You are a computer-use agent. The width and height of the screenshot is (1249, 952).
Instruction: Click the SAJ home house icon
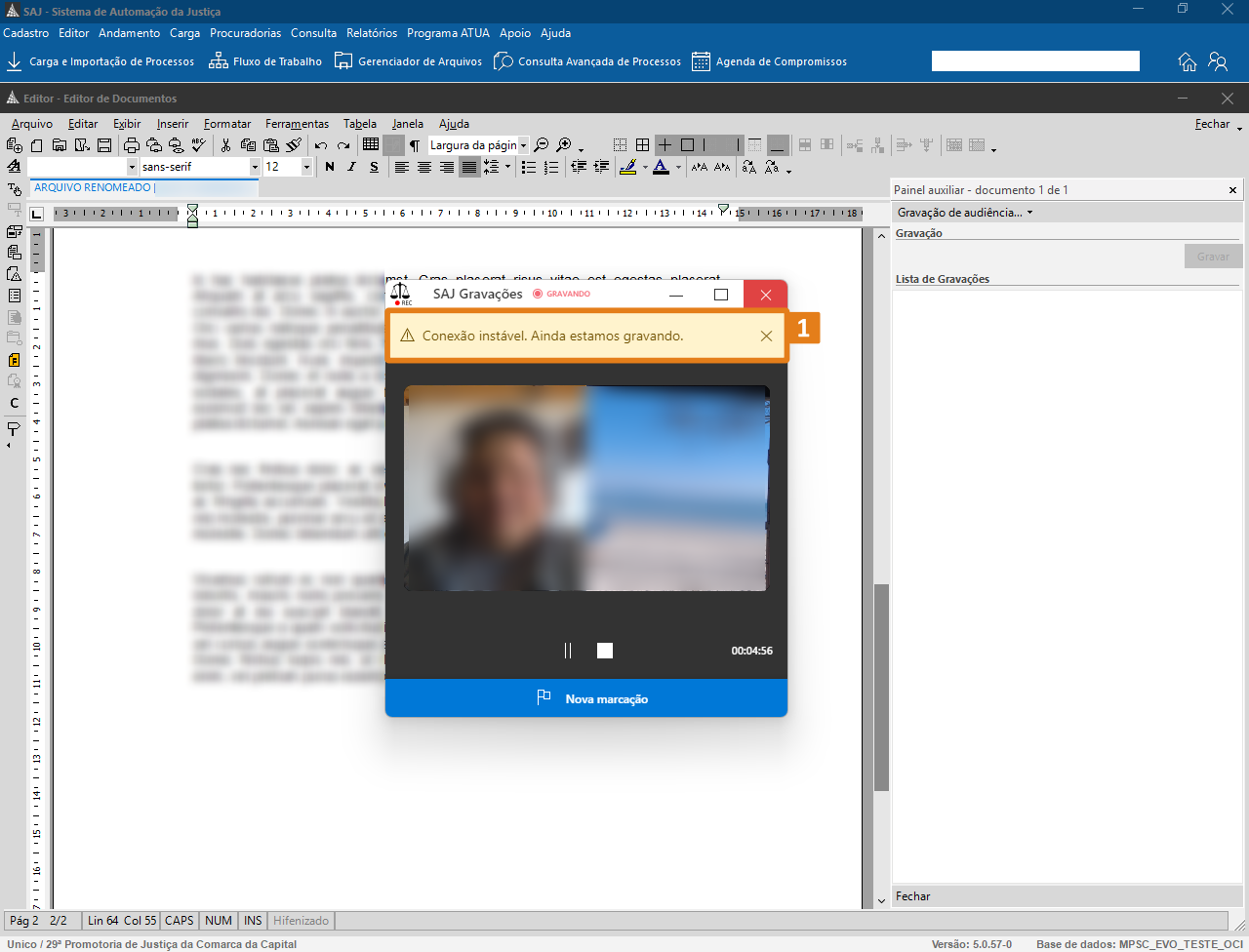coord(1188,61)
